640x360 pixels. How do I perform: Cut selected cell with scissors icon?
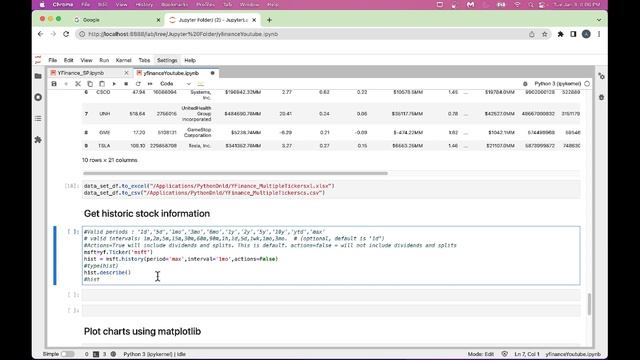click(78, 84)
